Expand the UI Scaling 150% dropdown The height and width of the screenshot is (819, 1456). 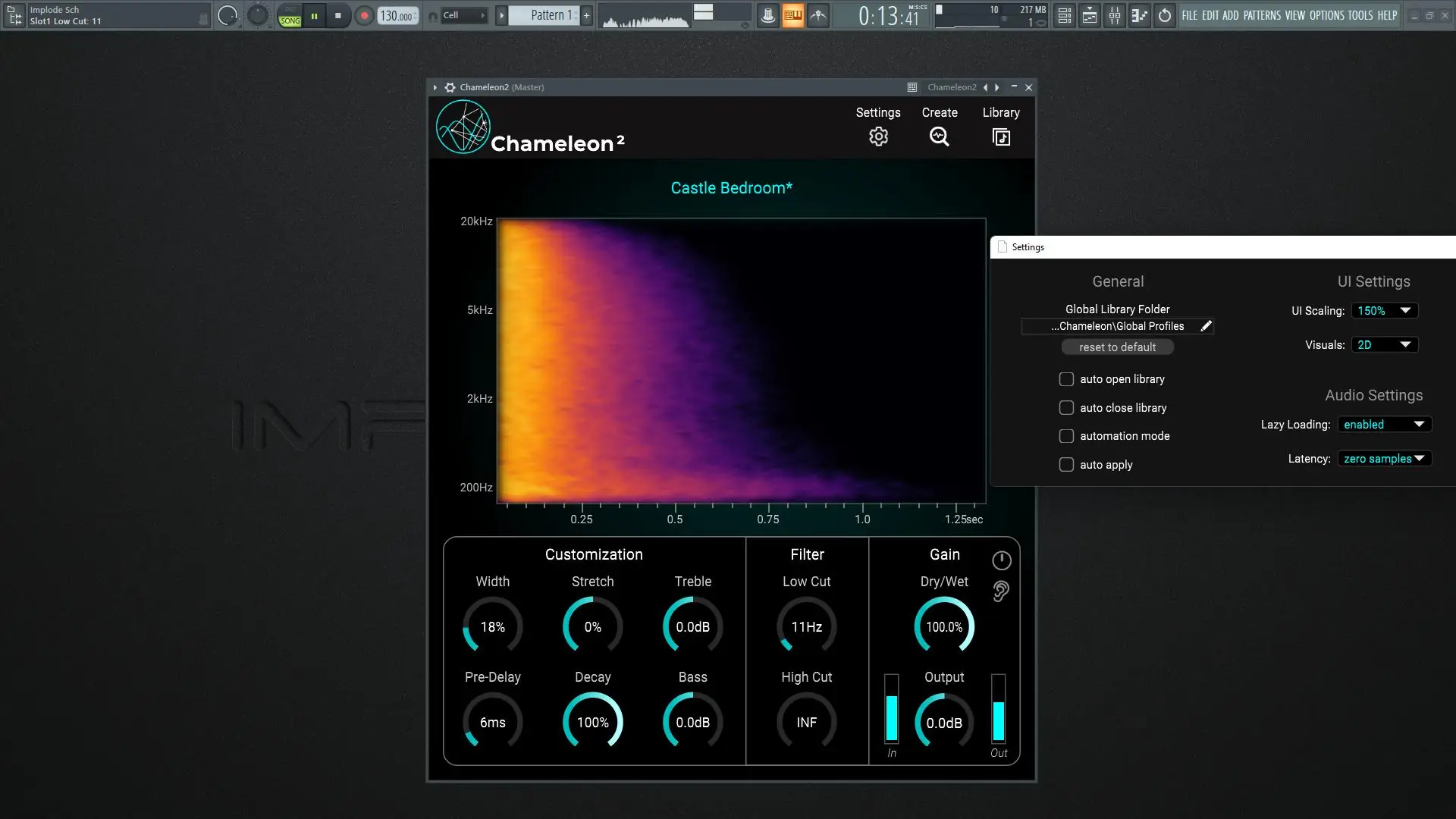[1384, 311]
